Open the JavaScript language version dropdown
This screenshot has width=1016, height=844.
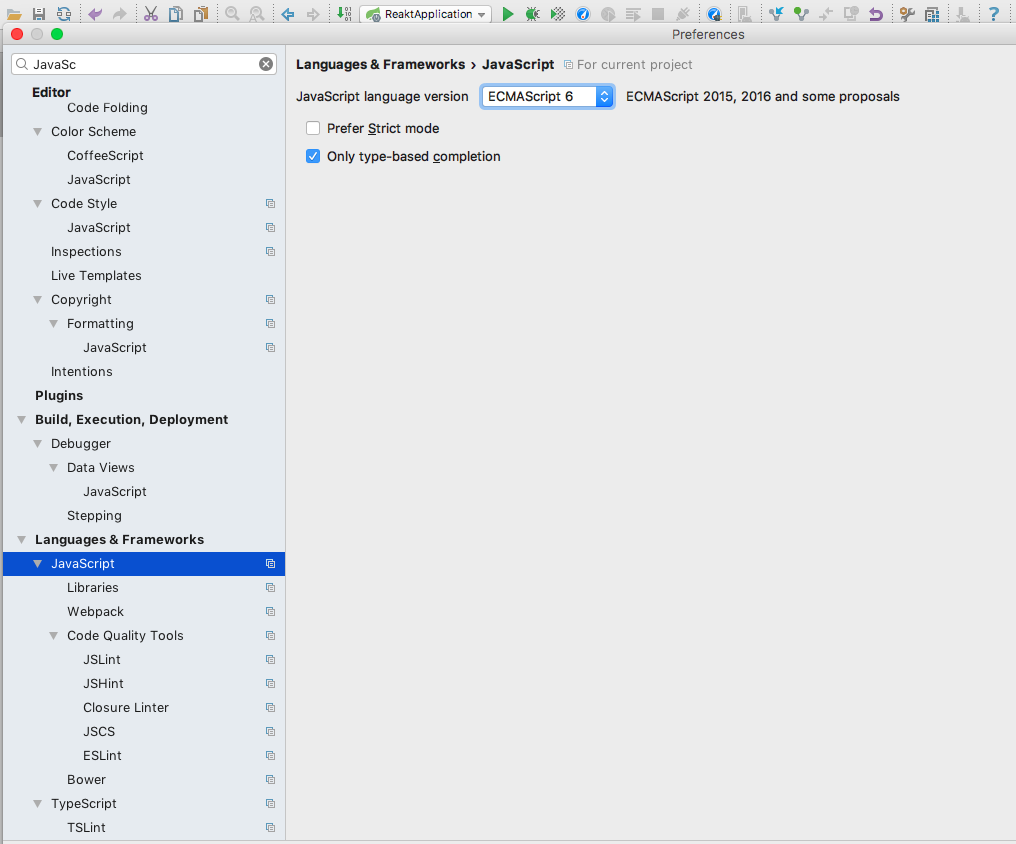pos(547,97)
